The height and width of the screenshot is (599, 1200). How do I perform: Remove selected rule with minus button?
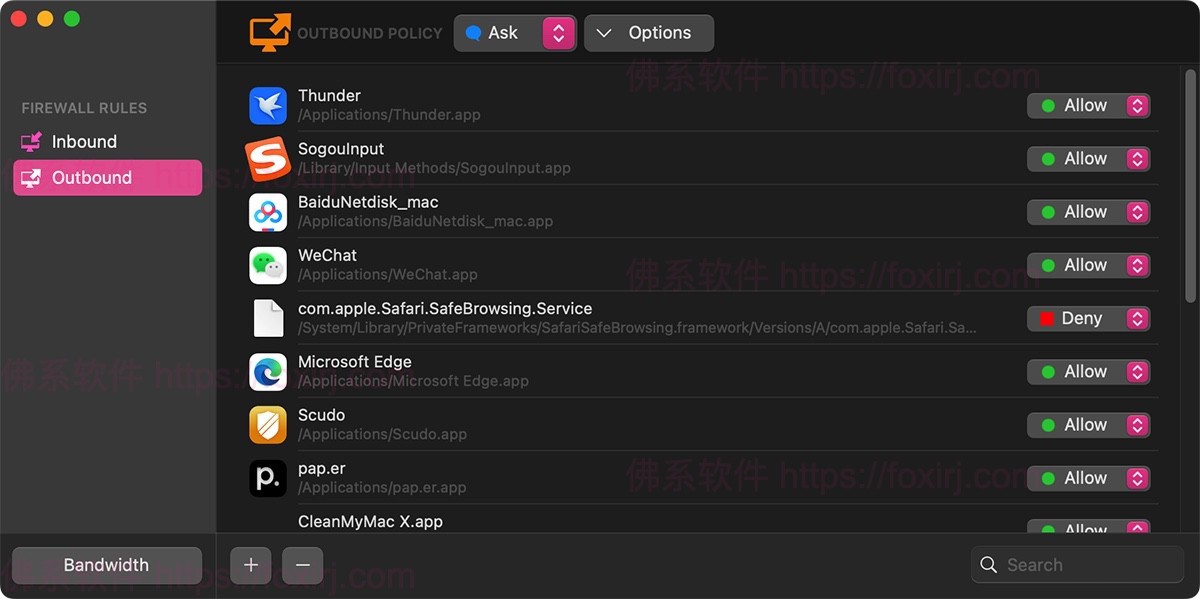point(303,565)
